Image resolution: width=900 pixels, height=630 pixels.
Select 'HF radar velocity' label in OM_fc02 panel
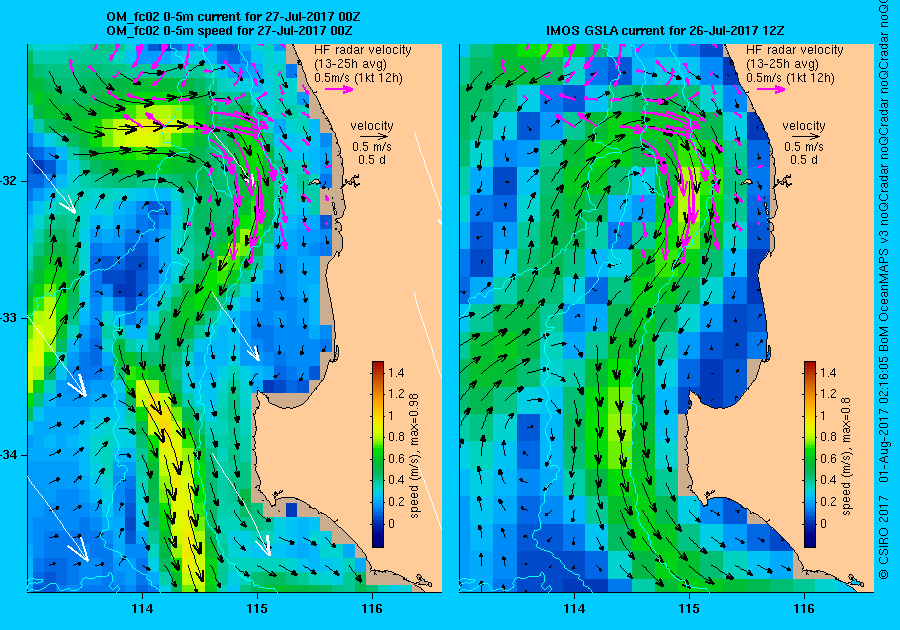pyautogui.click(x=363, y=50)
